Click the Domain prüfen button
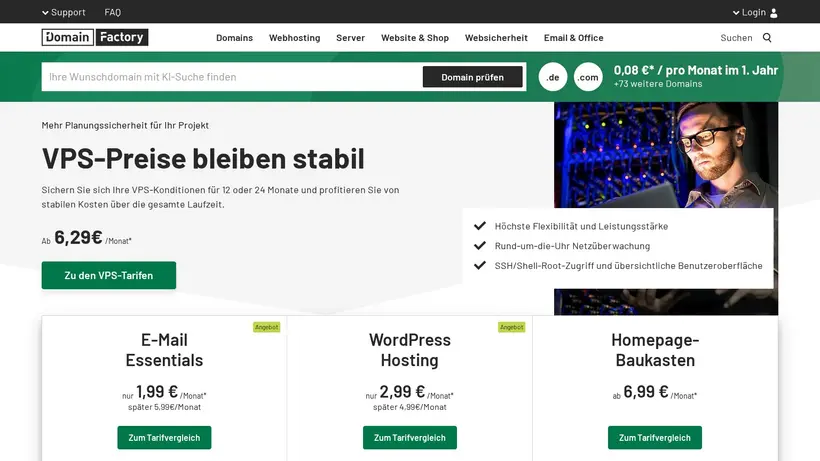 (473, 77)
